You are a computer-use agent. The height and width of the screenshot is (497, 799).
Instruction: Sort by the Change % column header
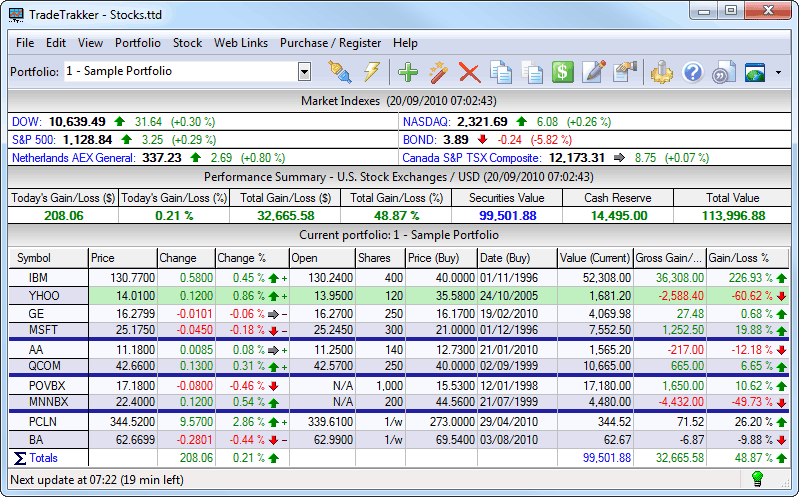252,258
